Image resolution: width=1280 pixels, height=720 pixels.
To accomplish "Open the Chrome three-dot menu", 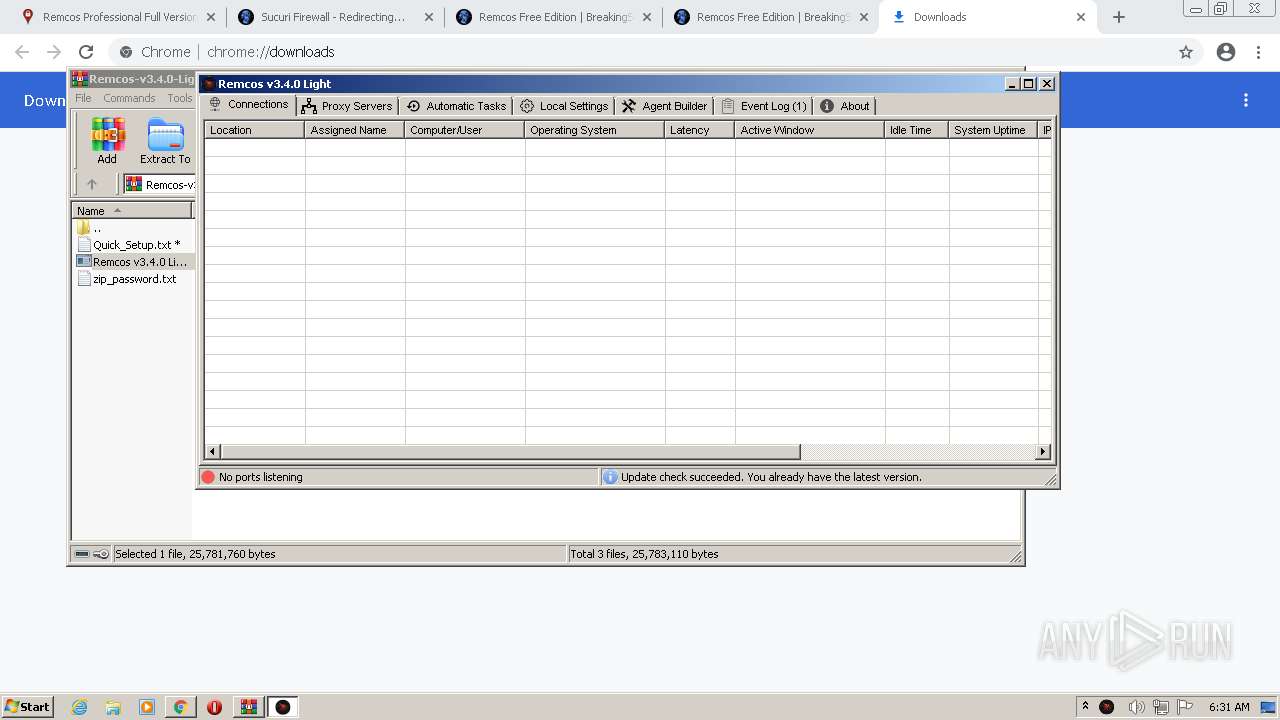I will [x=1259, y=52].
